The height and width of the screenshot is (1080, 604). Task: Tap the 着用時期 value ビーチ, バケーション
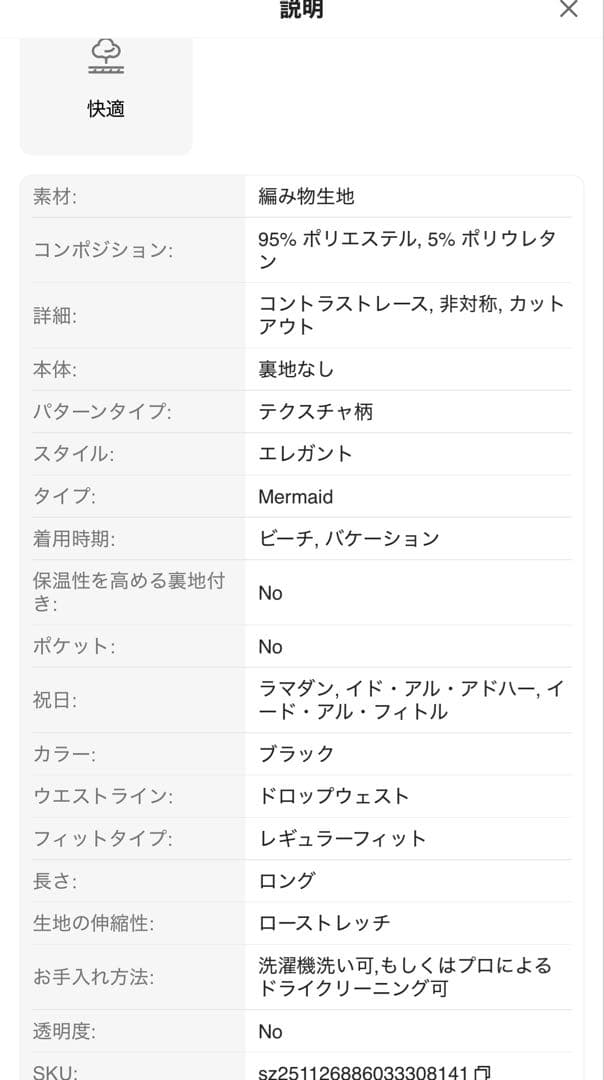click(x=348, y=539)
